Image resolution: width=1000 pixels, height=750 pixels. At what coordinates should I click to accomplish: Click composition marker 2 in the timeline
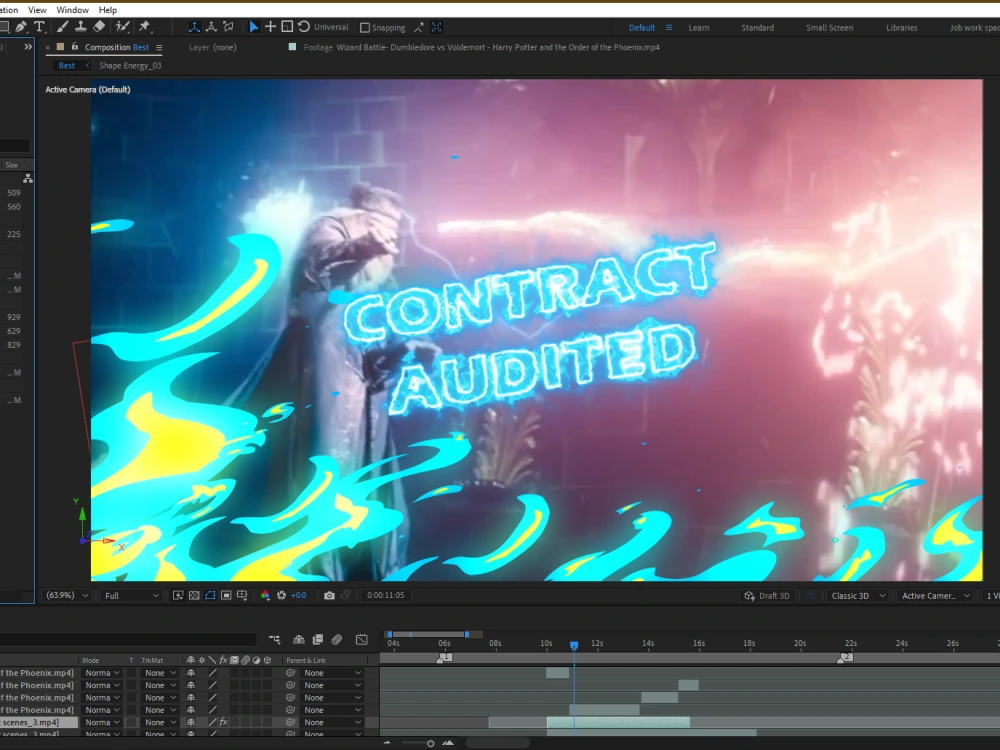tap(846, 658)
